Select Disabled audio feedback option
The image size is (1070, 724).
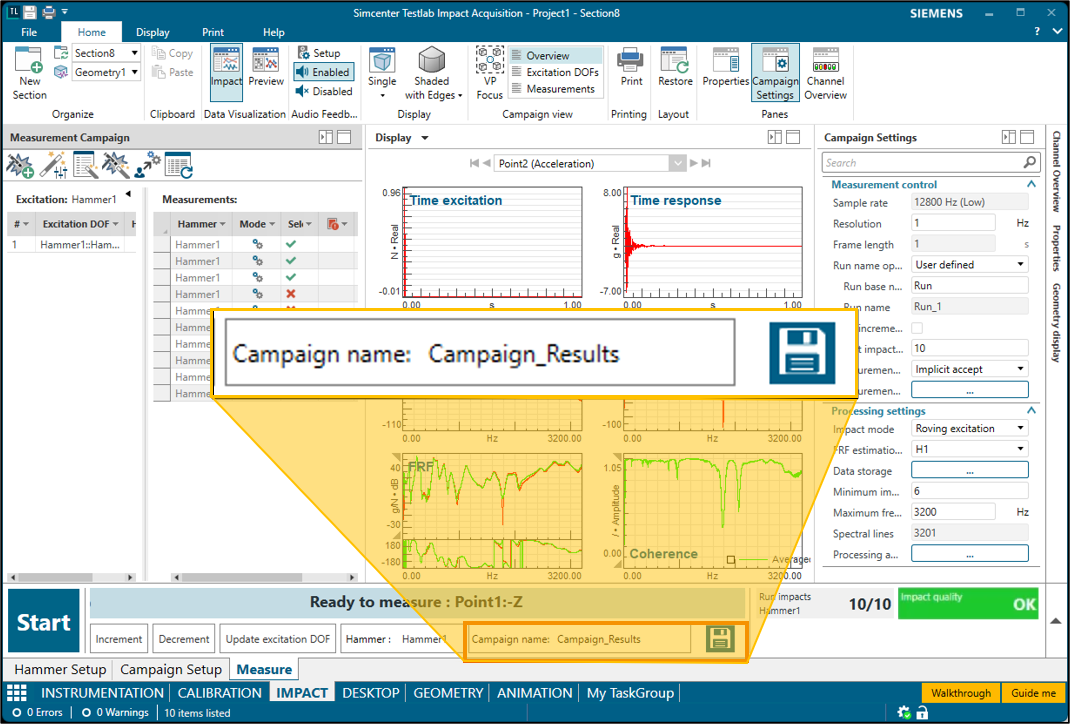(x=323, y=91)
